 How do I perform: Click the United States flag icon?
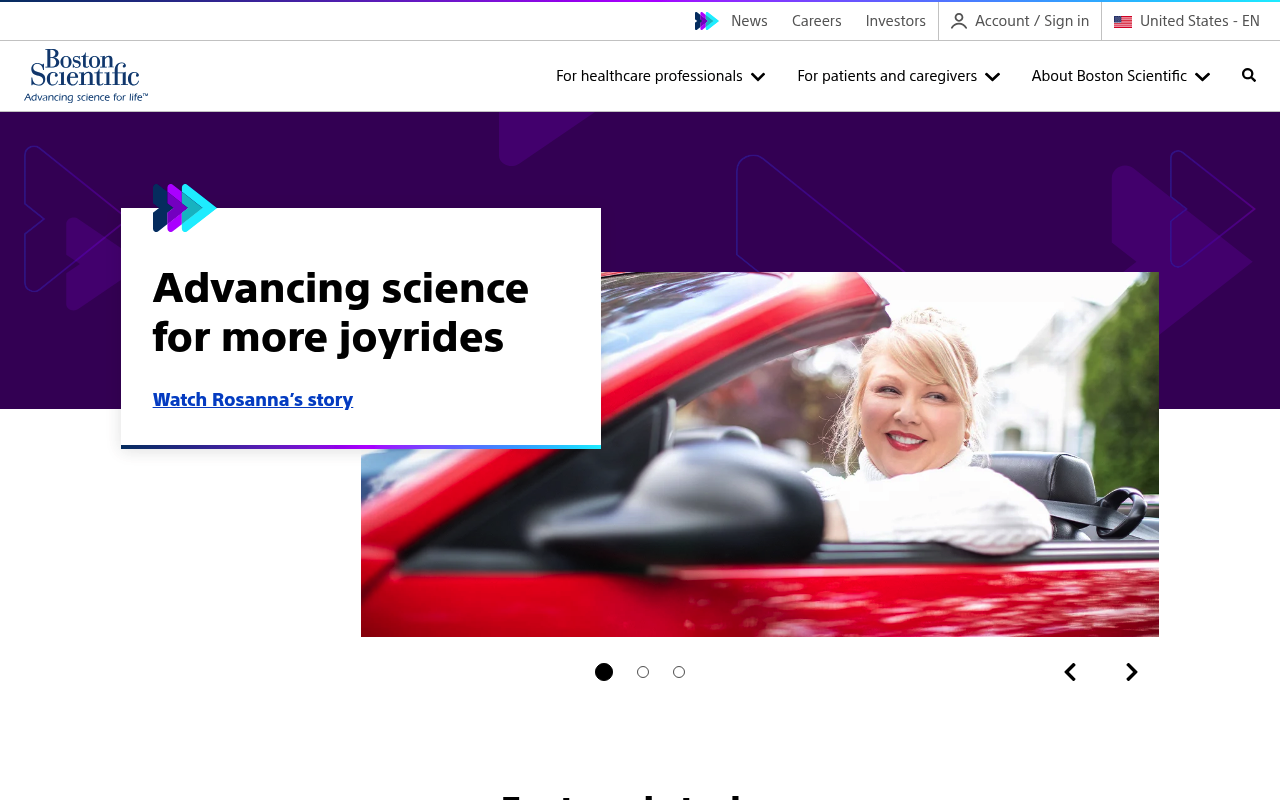(1123, 21)
